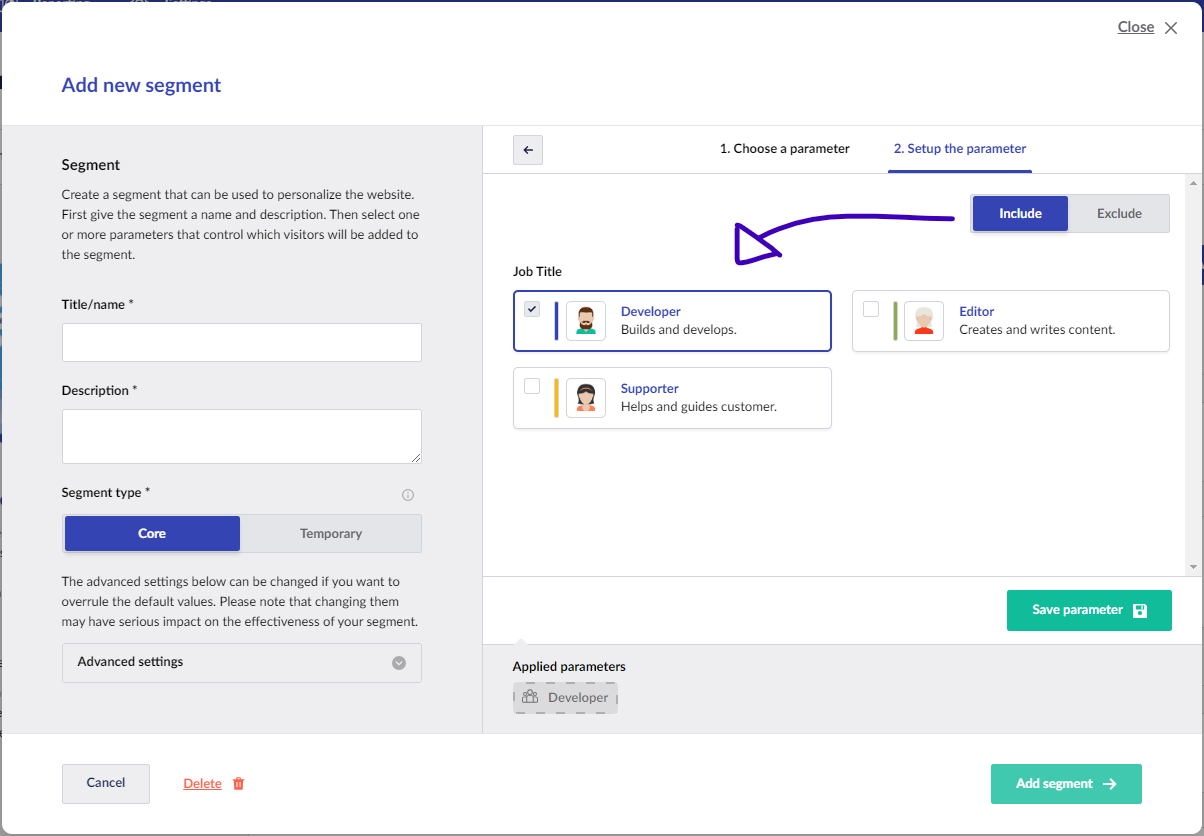
Task: Select Temporary segment type
Action: coord(331,534)
